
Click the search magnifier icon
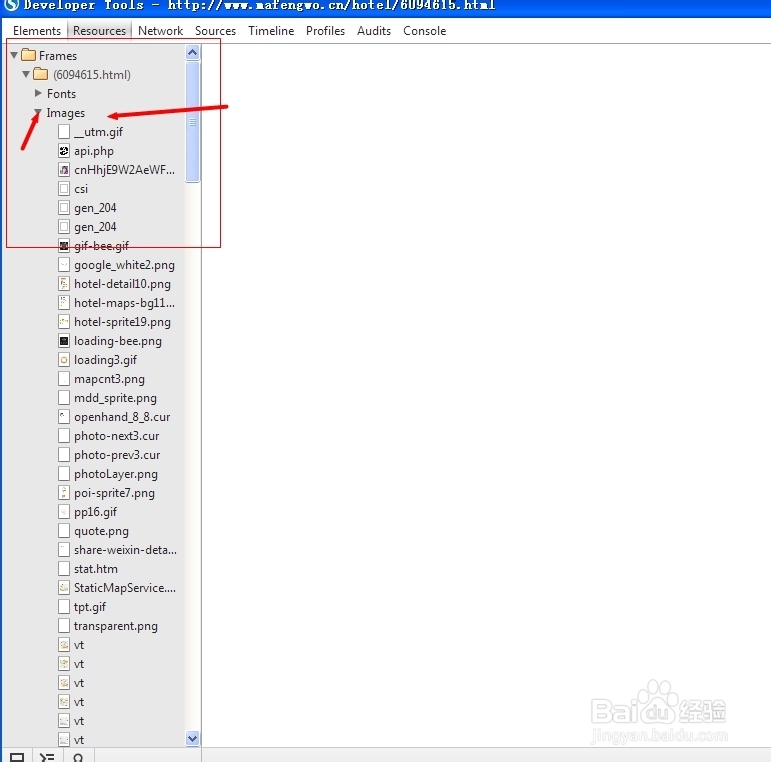tap(78, 757)
